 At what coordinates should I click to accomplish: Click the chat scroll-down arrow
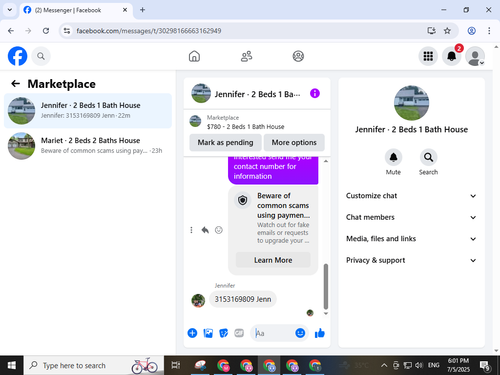point(326,314)
